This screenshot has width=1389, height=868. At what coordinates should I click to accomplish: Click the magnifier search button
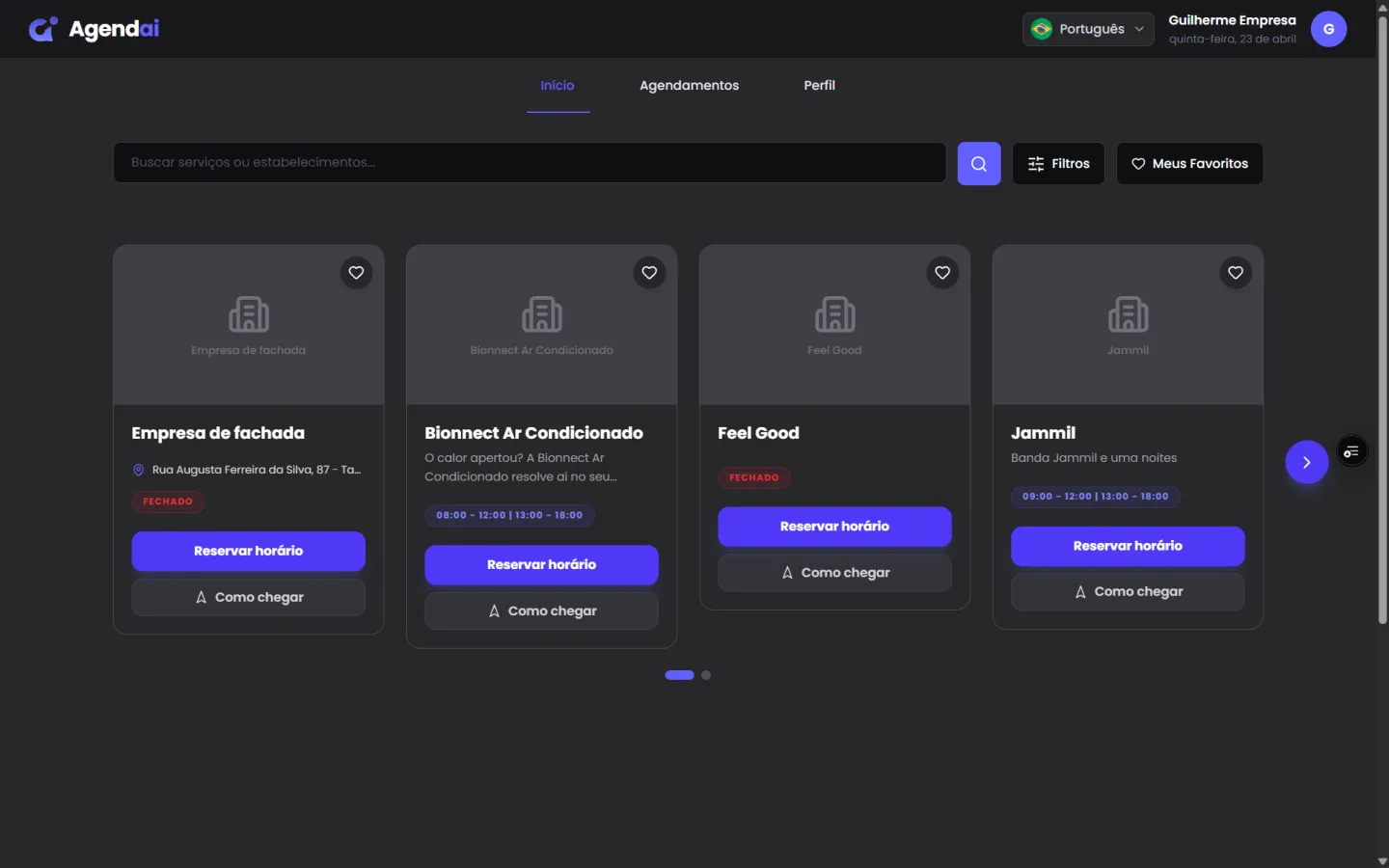coord(979,164)
